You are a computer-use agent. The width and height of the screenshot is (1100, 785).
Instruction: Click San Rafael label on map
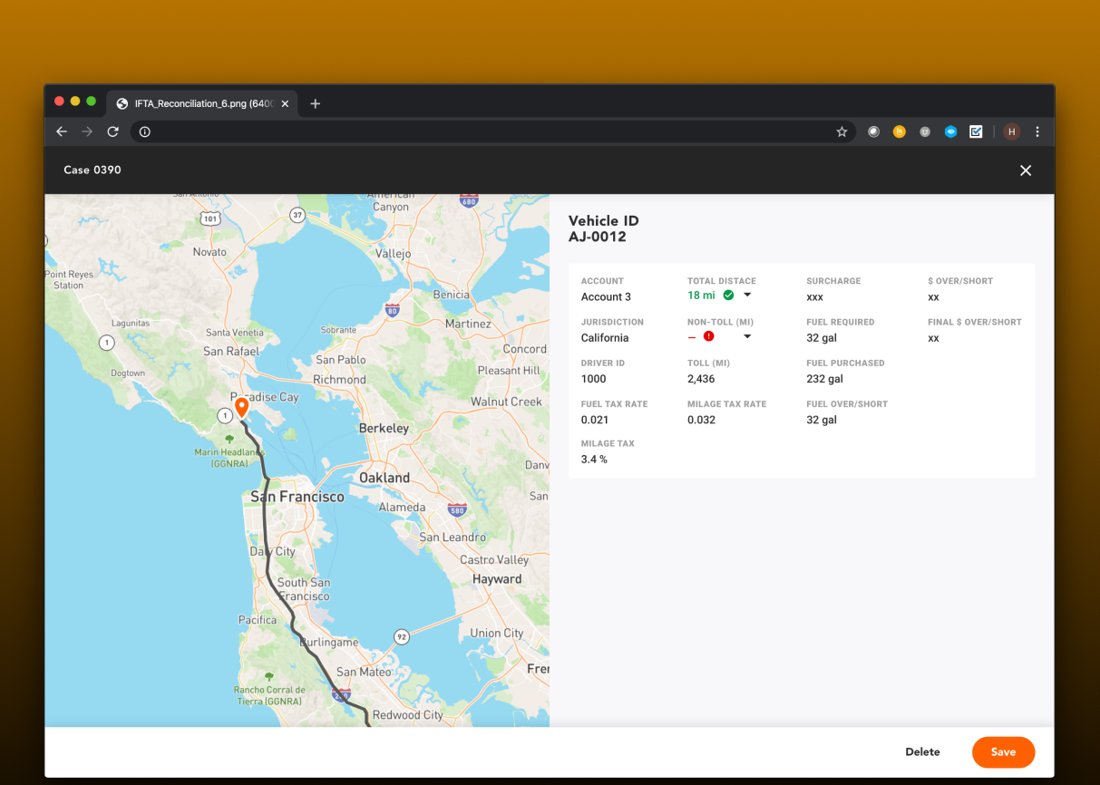coord(231,351)
